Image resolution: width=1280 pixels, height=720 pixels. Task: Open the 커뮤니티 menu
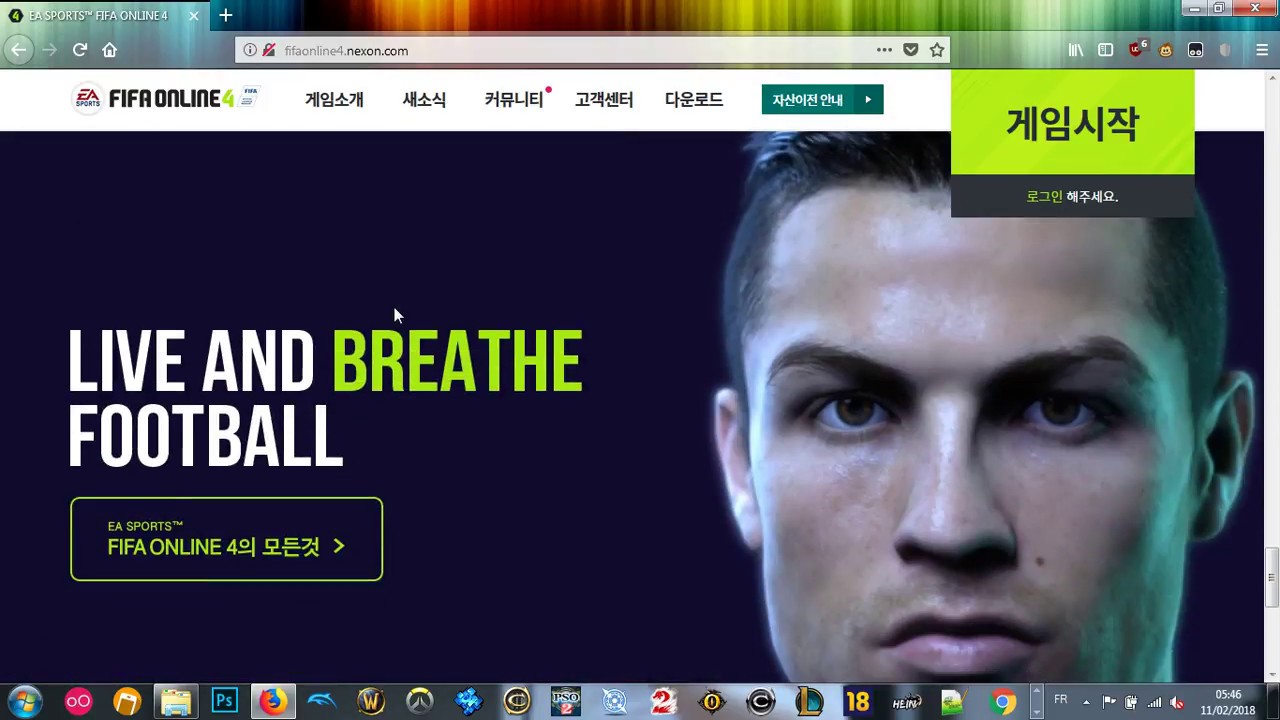pyautogui.click(x=514, y=100)
